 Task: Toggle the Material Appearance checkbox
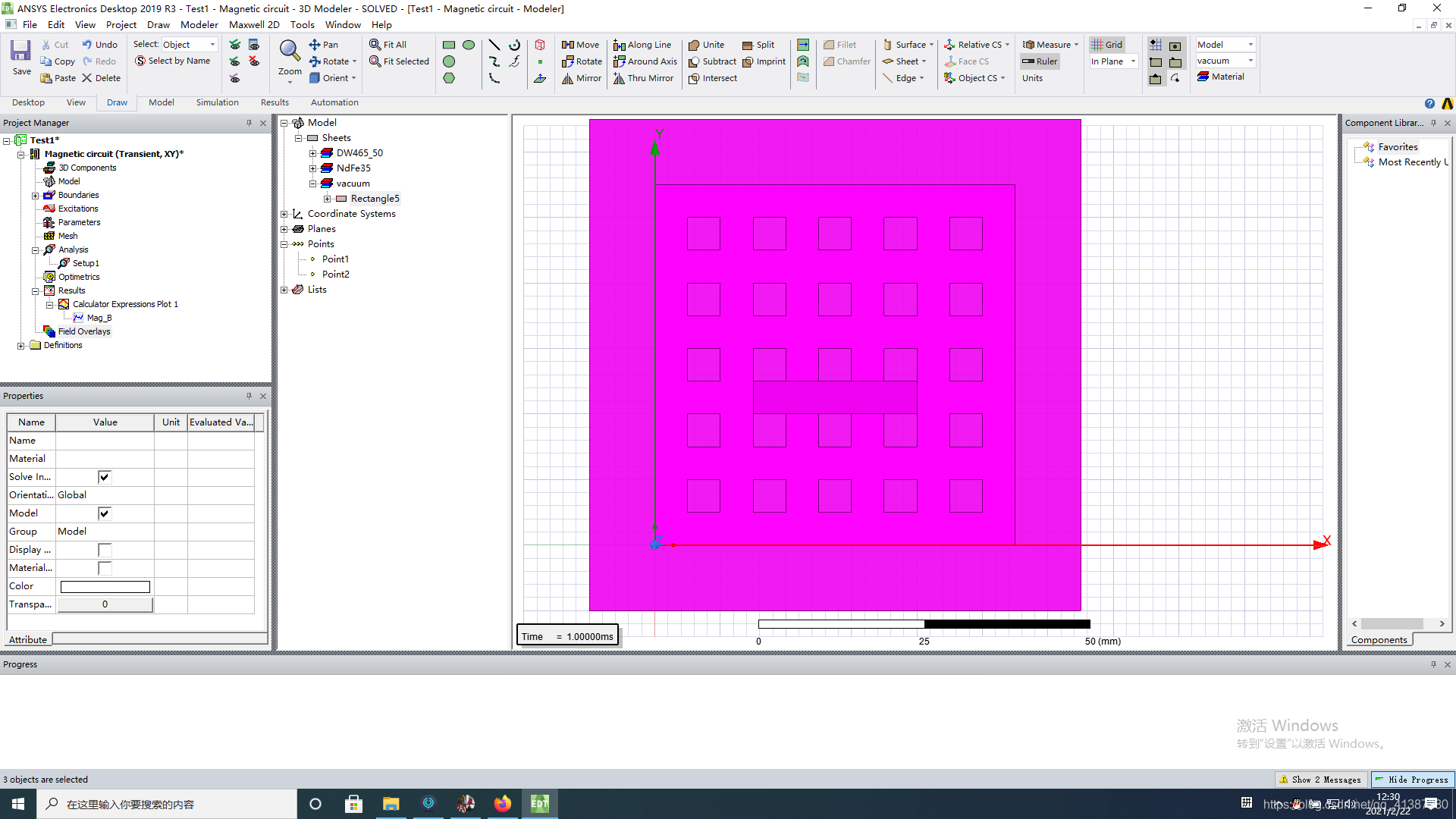pos(105,568)
